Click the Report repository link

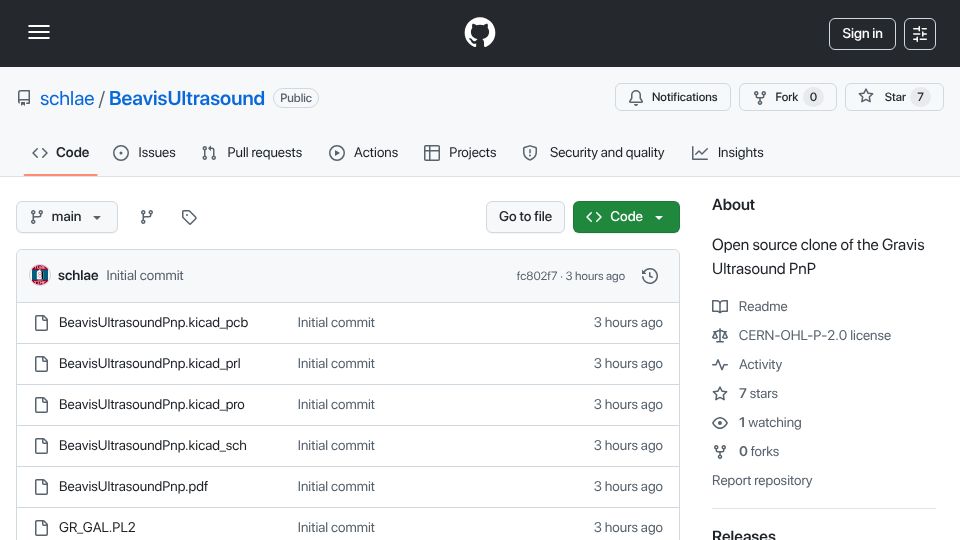coord(762,481)
